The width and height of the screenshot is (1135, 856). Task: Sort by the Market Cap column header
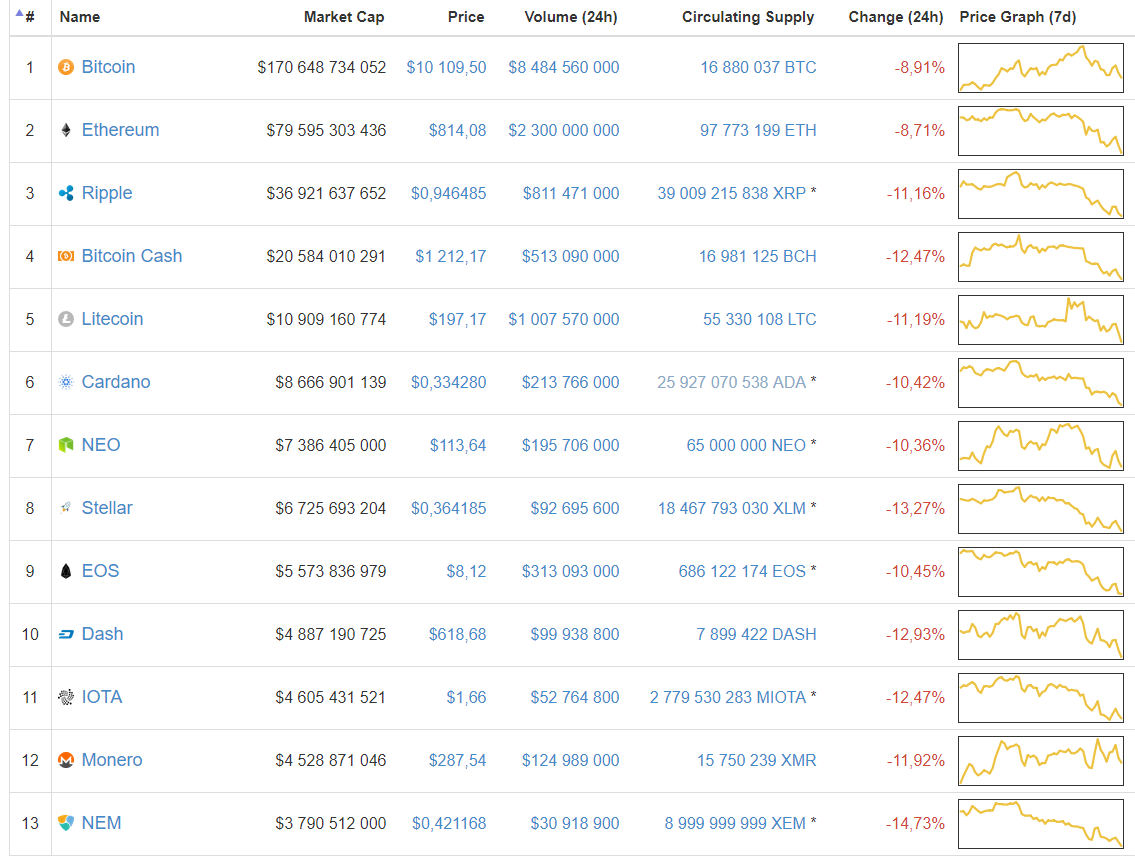pos(344,17)
